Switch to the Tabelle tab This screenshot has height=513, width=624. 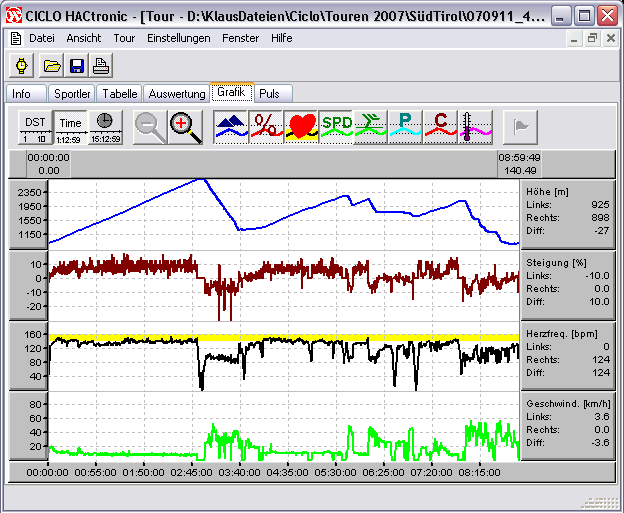click(x=119, y=94)
